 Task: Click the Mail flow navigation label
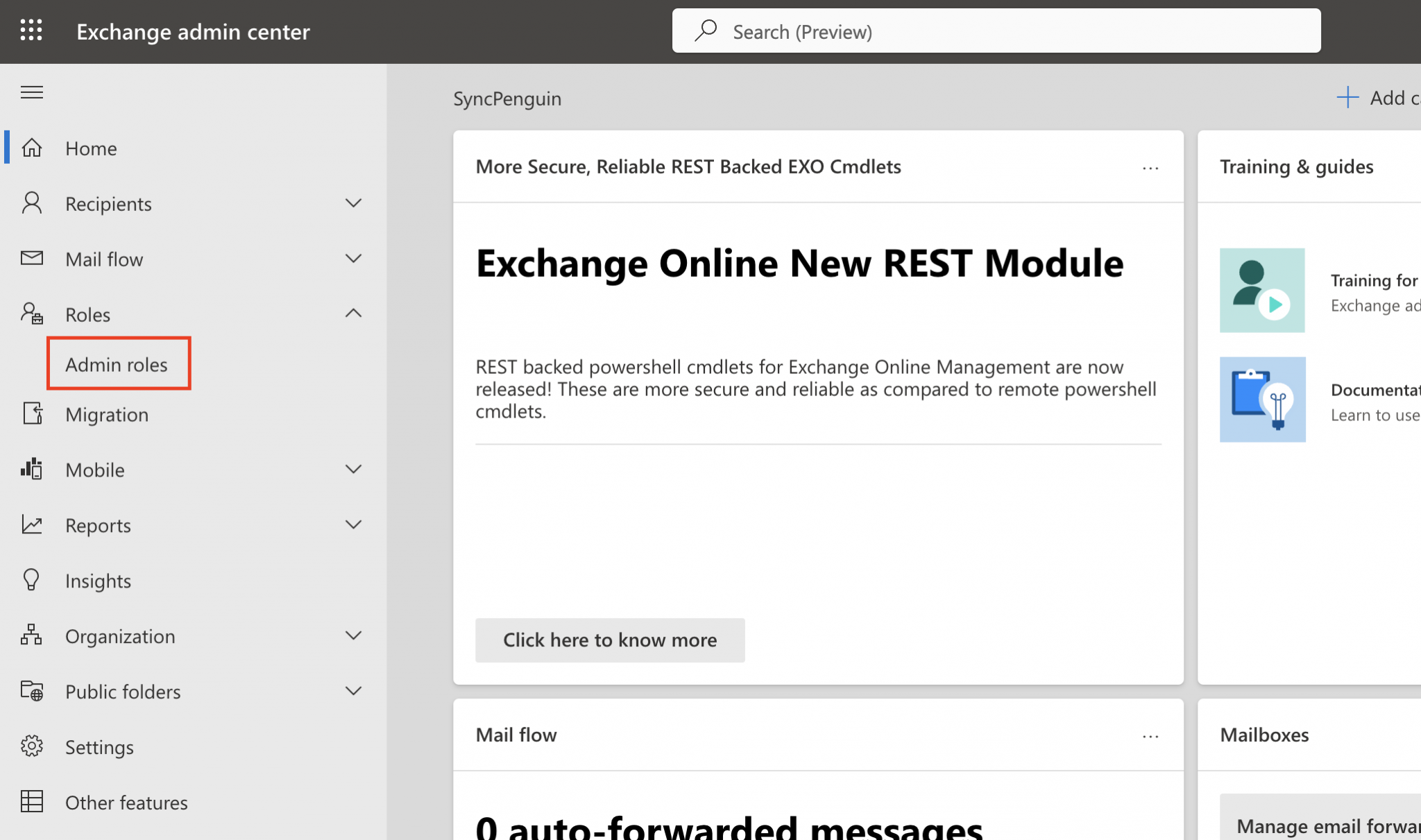point(104,259)
